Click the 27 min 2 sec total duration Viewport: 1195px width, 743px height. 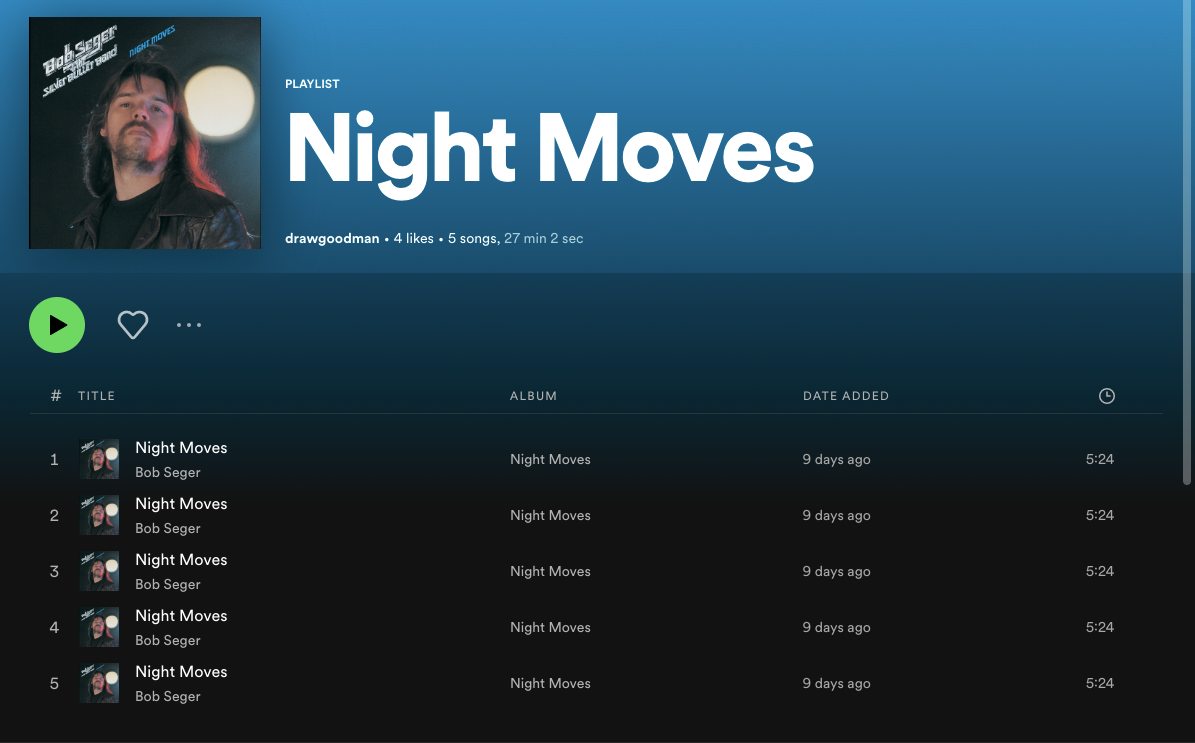[543, 239]
